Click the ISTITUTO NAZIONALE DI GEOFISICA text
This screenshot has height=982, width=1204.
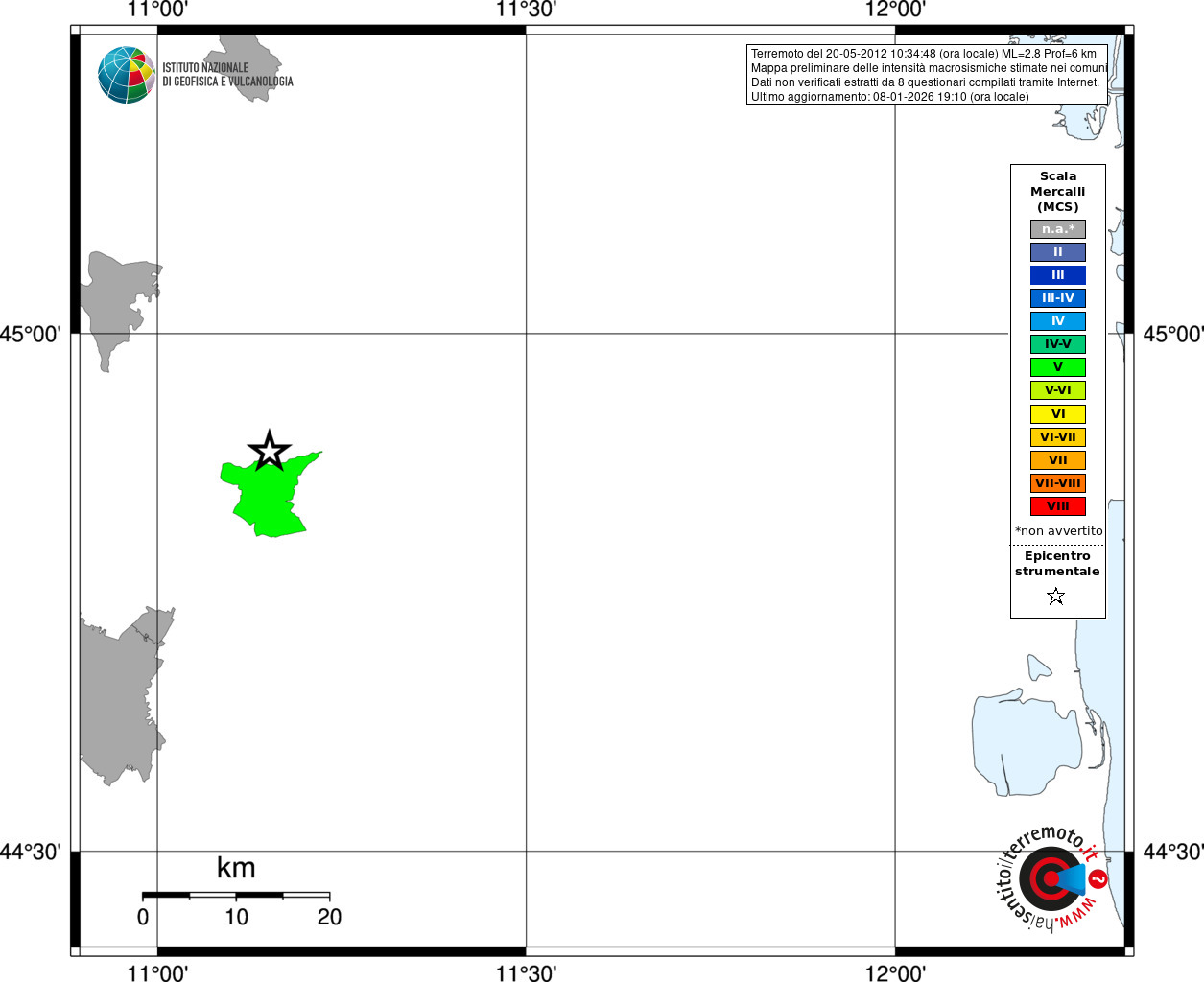[x=227, y=75]
